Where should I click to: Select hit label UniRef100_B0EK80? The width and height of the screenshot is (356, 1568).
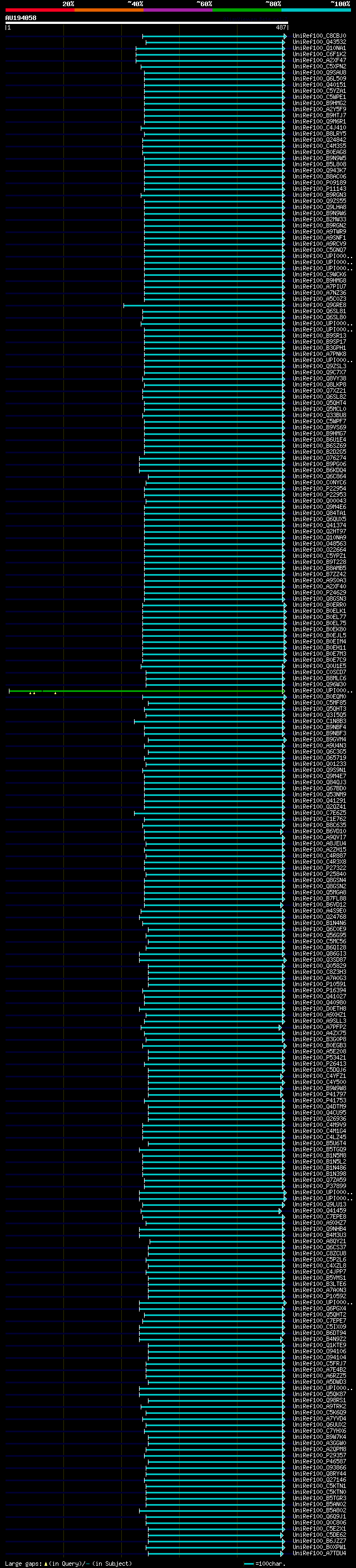point(319,630)
